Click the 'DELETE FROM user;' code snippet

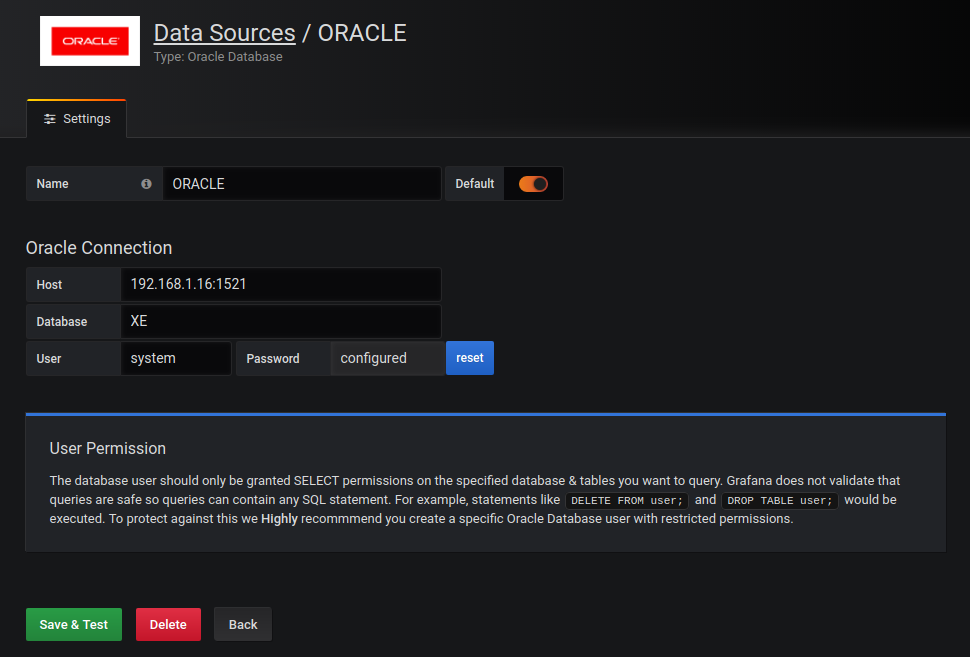(627, 500)
